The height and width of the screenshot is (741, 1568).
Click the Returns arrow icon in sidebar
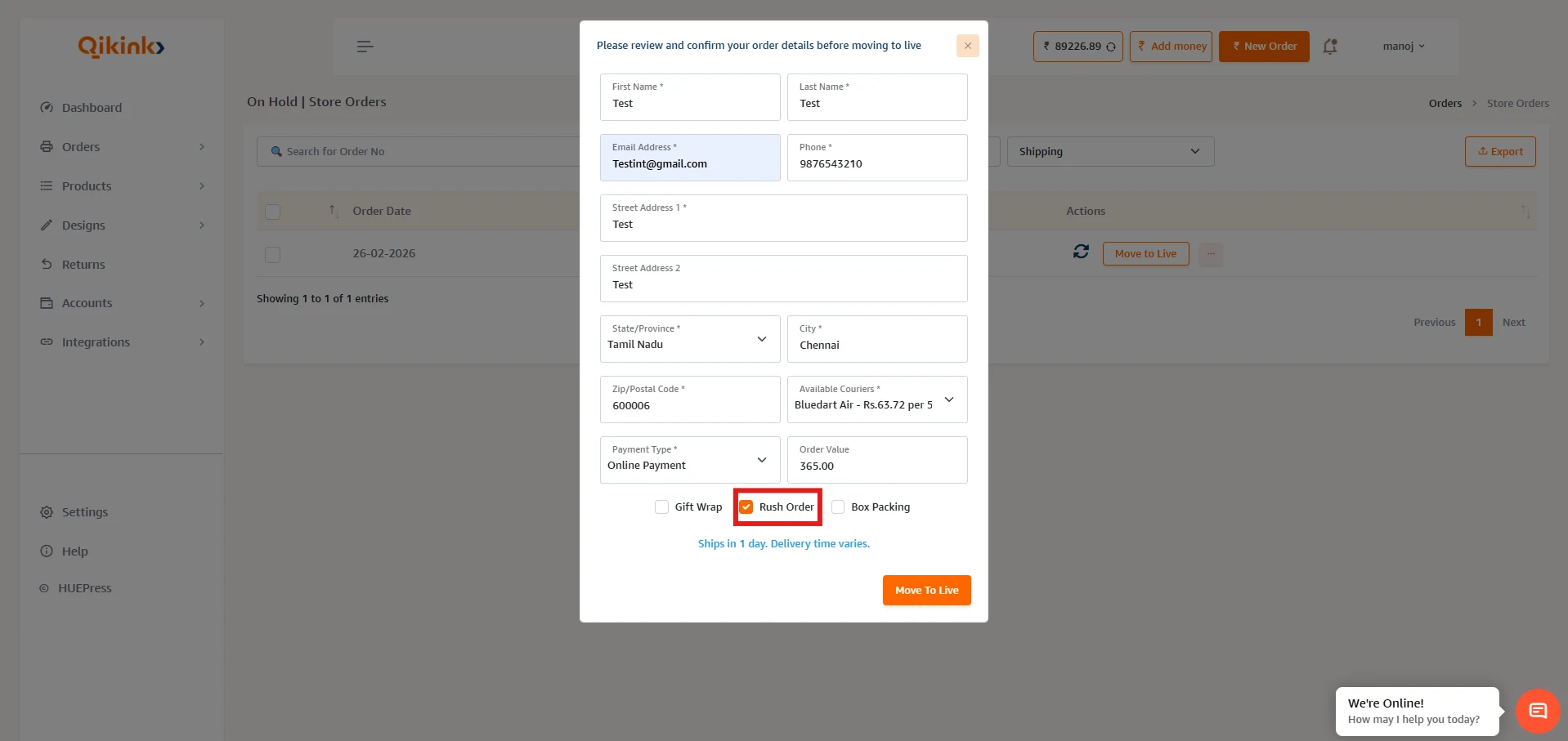[47, 265]
